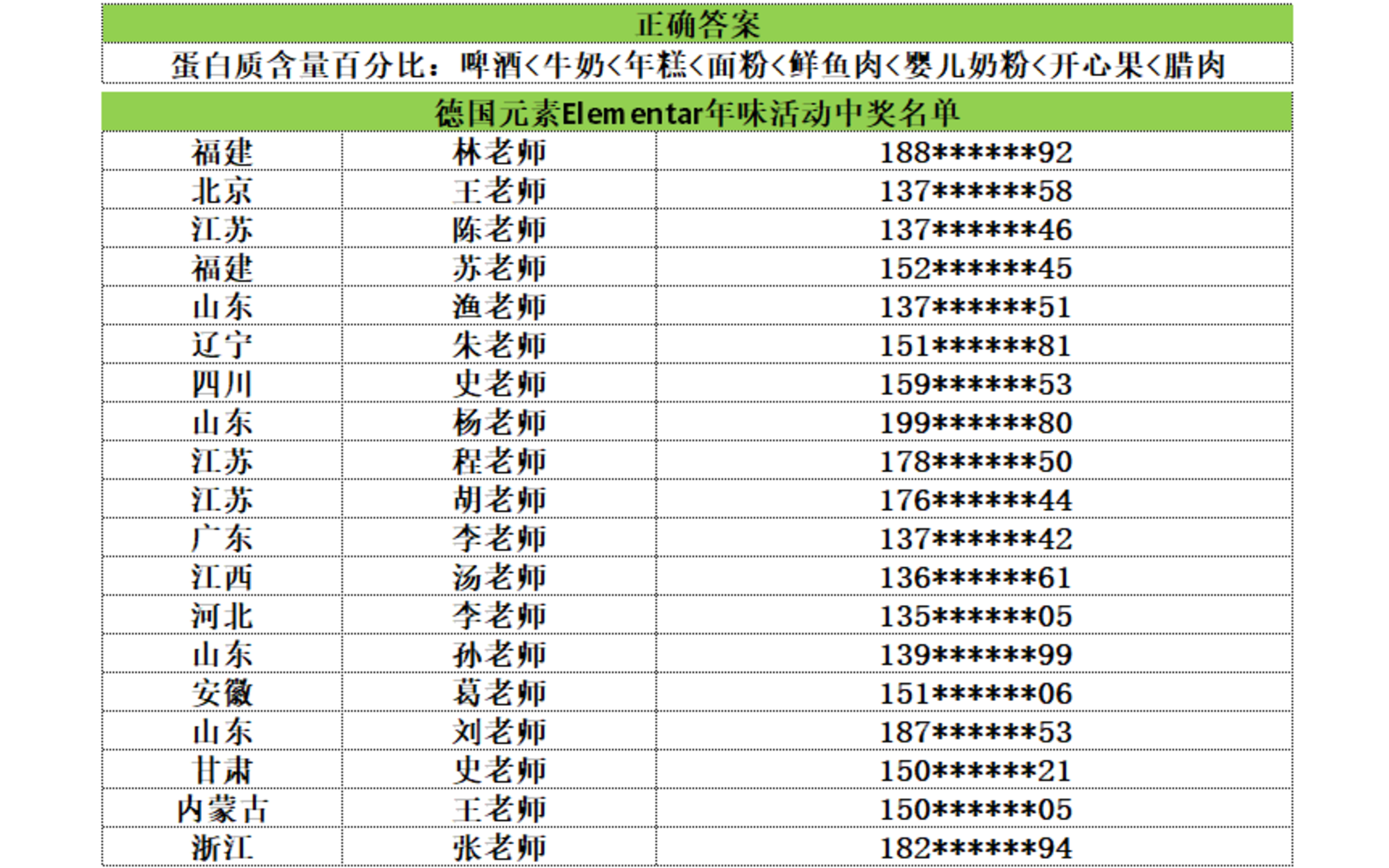This screenshot has height=868, width=1389.
Task: Select phone cell 137******58
Action: 975,191
